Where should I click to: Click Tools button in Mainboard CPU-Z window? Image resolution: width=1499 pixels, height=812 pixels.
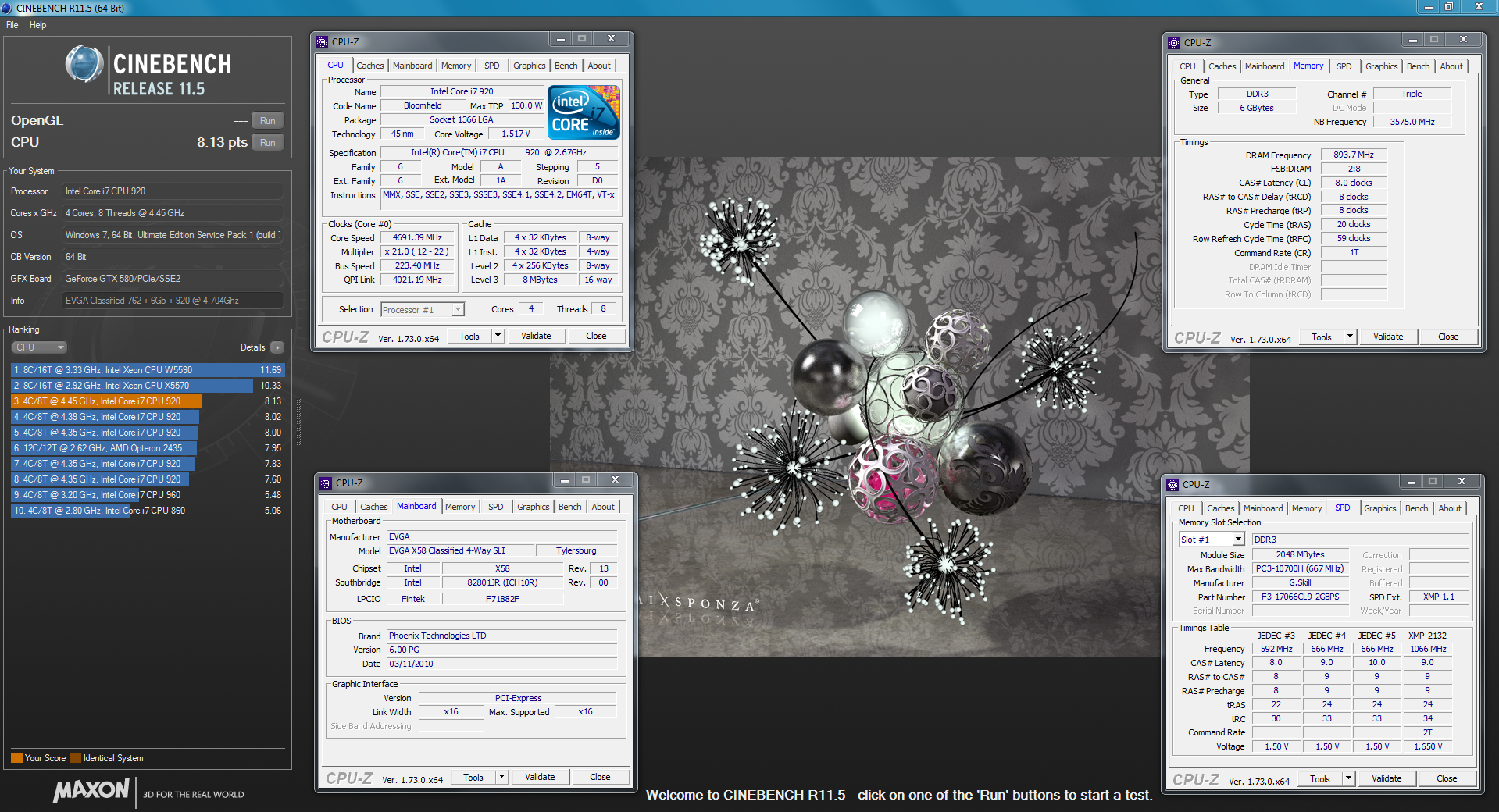coord(473,777)
